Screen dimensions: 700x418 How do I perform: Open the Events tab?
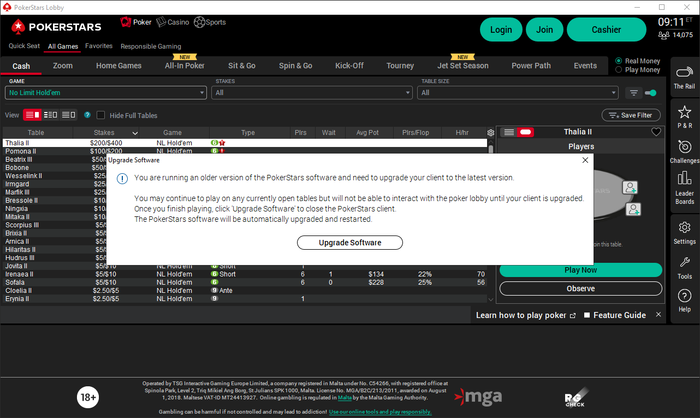click(585, 66)
